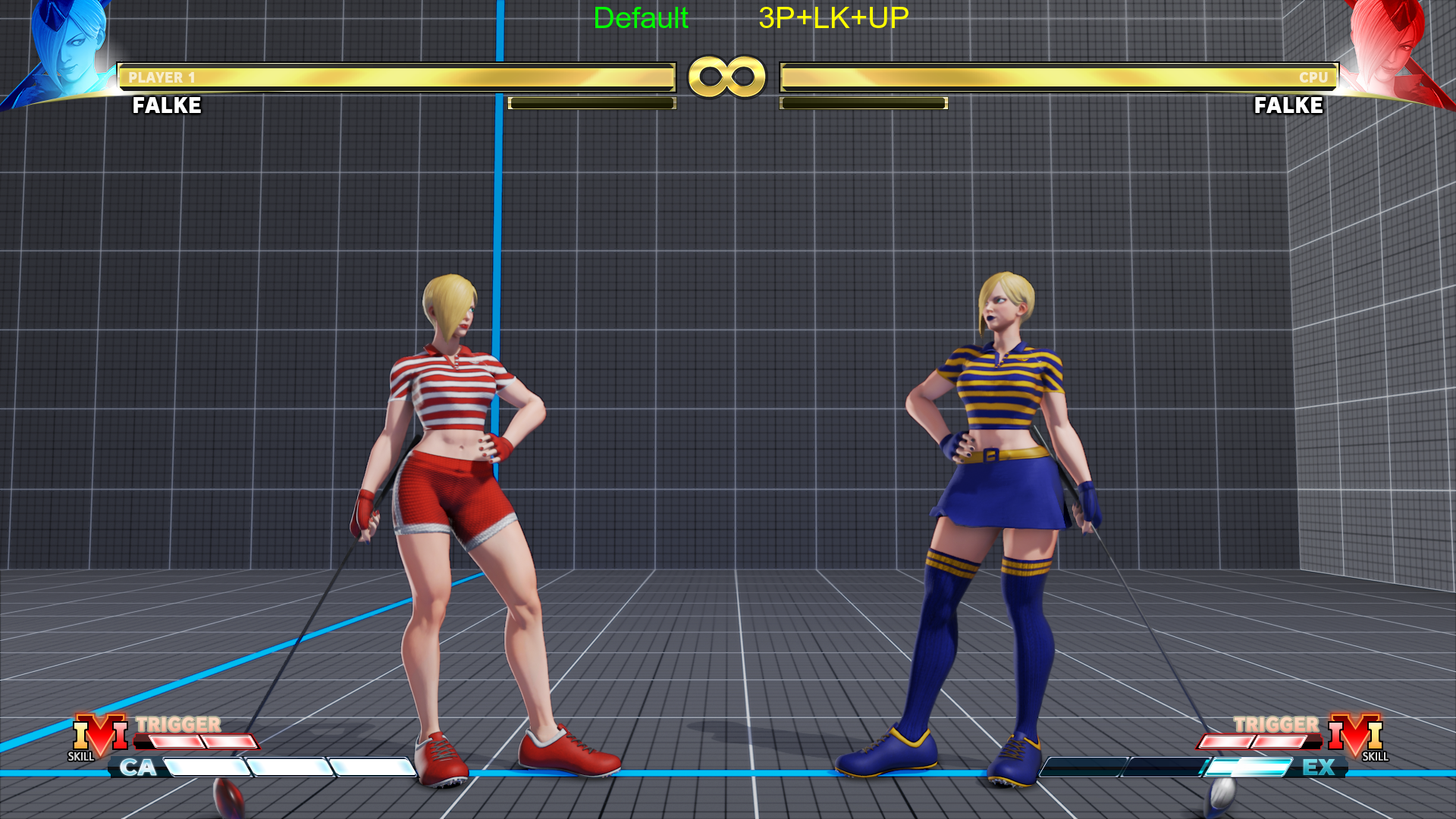Click the 'FALKE' name on right side
The image size is (1456, 819).
point(1288,105)
